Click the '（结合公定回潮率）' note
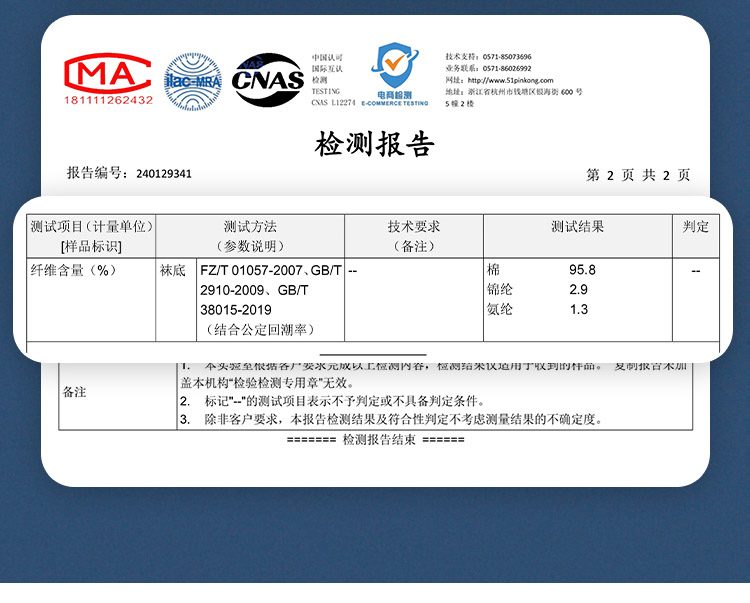The width and height of the screenshot is (750, 603). tap(260, 329)
